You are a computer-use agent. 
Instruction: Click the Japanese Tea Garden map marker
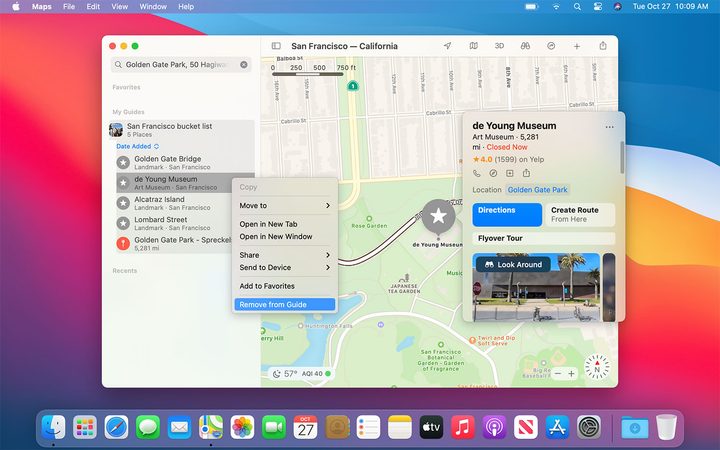(404, 278)
